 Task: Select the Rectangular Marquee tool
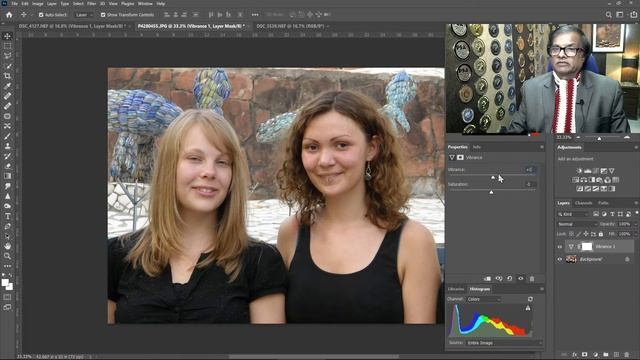[7, 46]
